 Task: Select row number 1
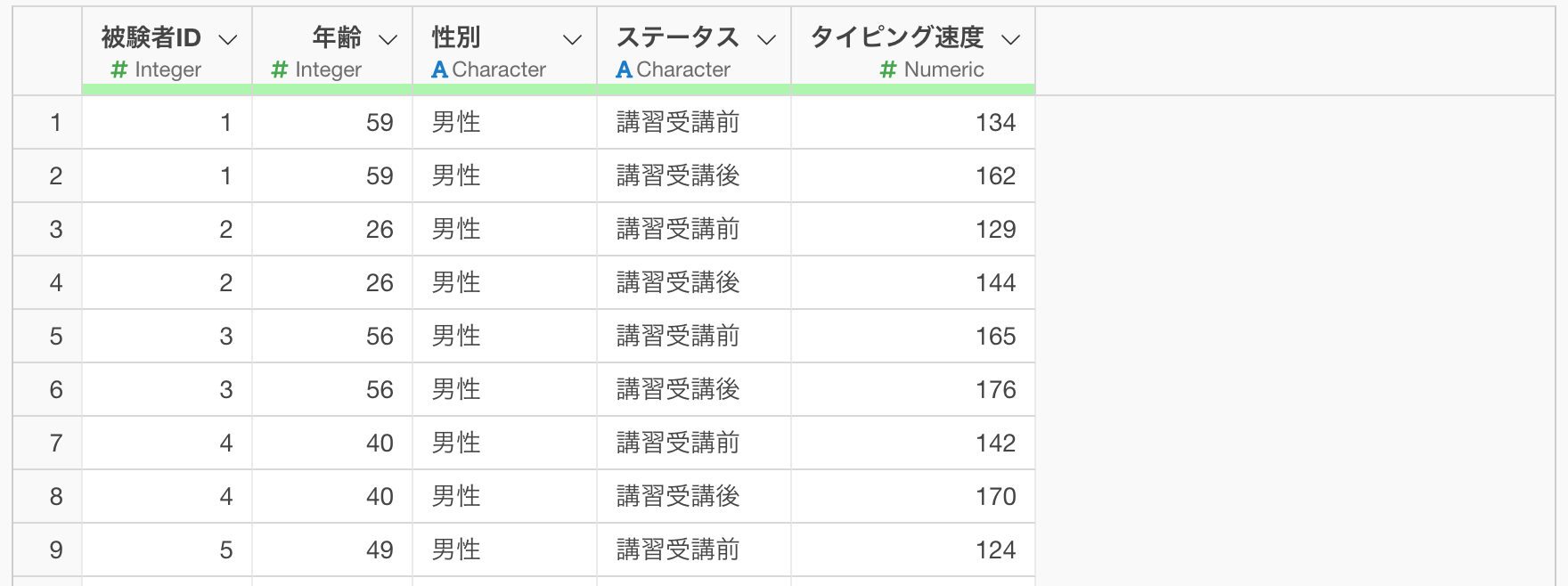point(55,122)
